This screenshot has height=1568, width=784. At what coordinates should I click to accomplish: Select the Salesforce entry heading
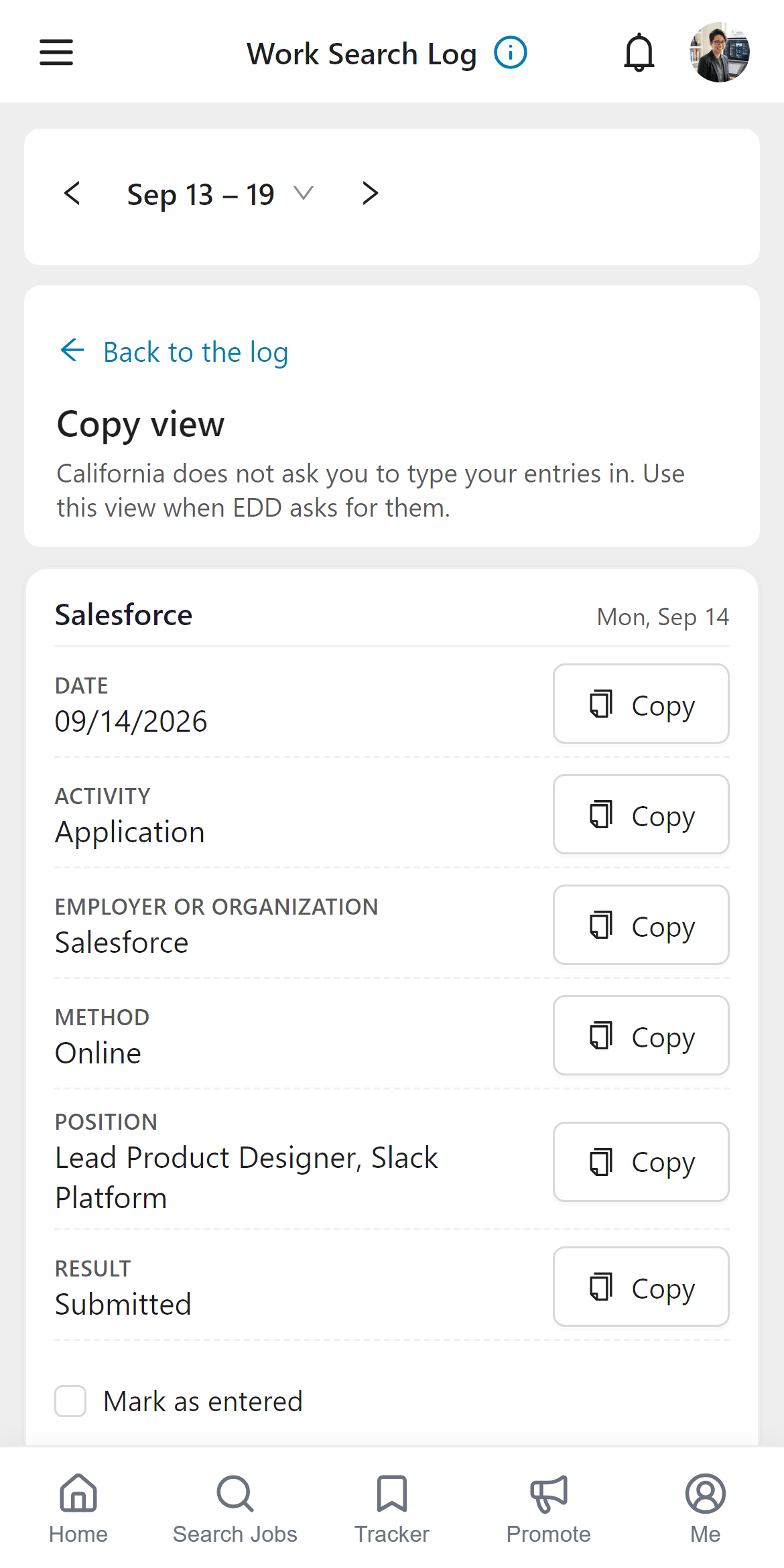coord(124,615)
